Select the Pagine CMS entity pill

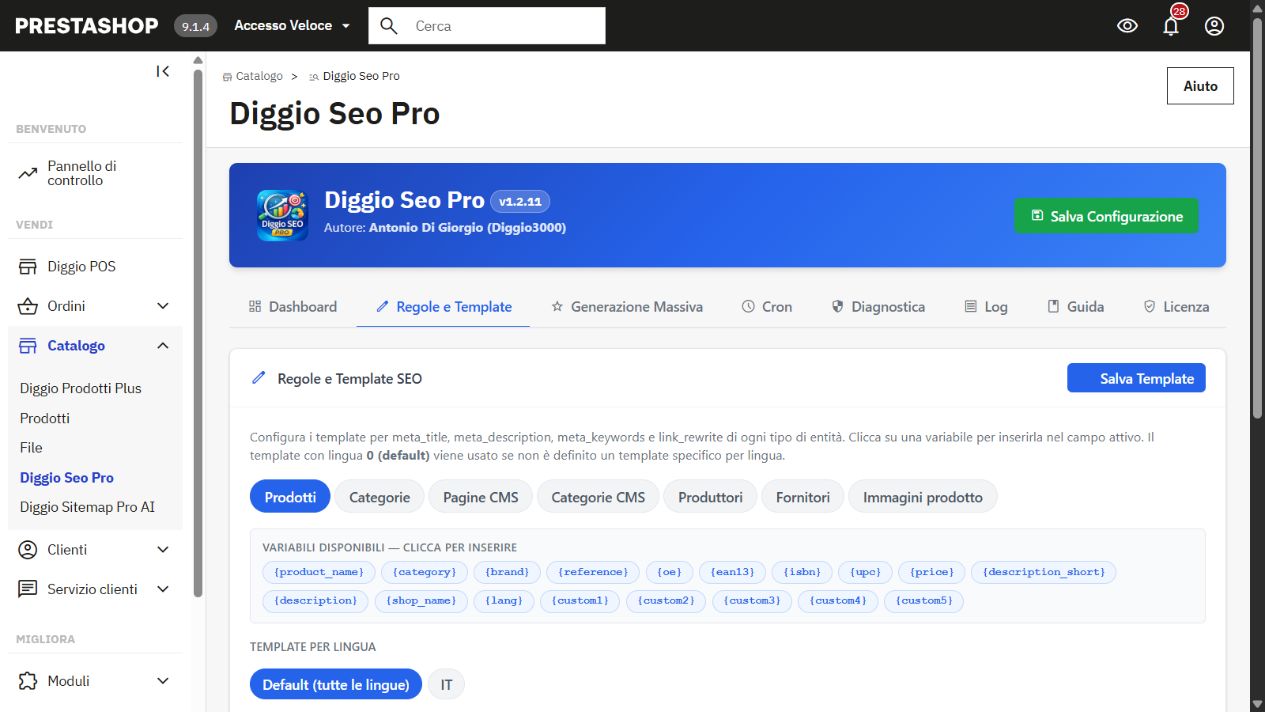tap(481, 497)
